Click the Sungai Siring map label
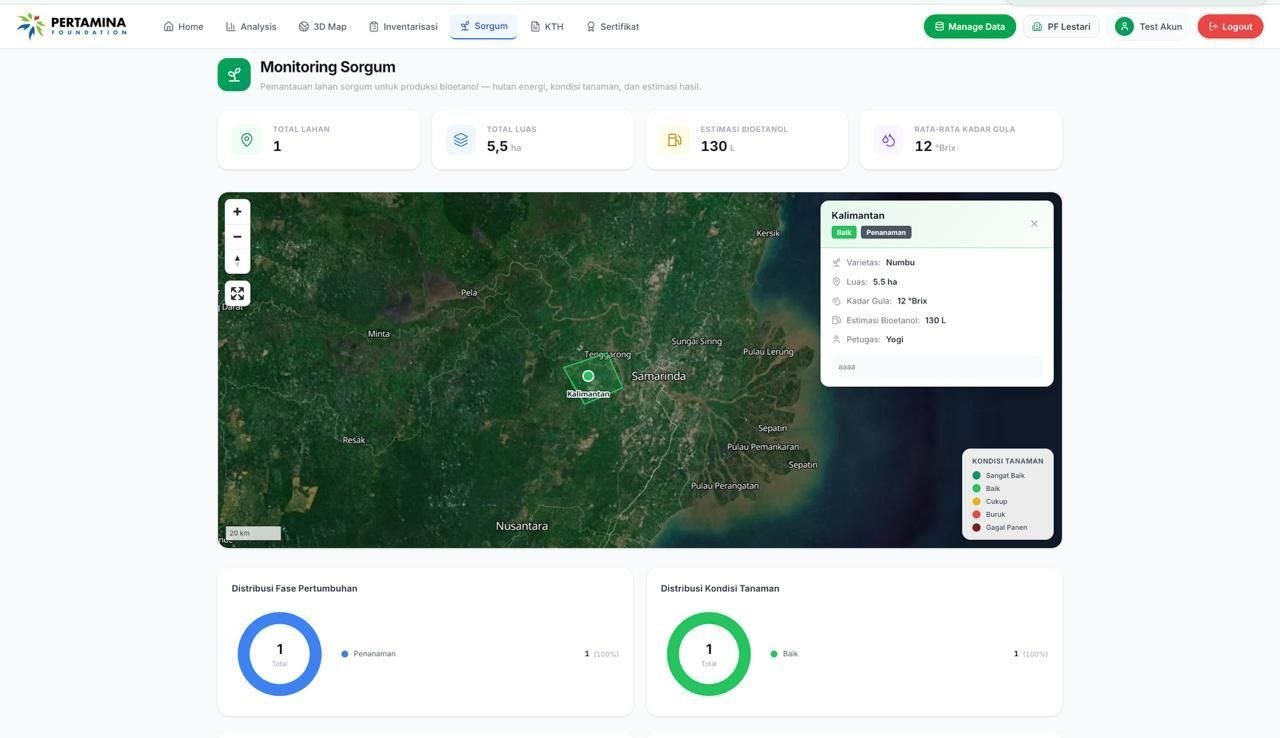Screen dimensions: 1280x738 [x=697, y=342]
